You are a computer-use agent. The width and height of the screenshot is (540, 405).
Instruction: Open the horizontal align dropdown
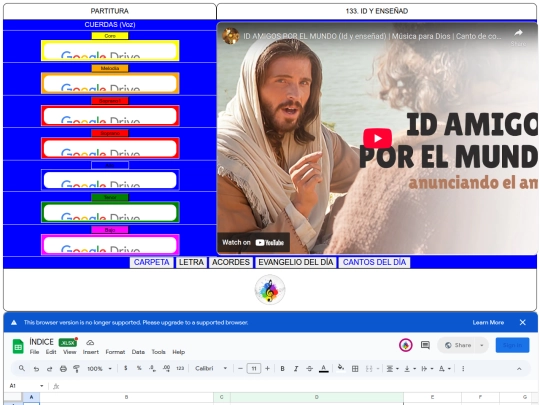click(392, 368)
